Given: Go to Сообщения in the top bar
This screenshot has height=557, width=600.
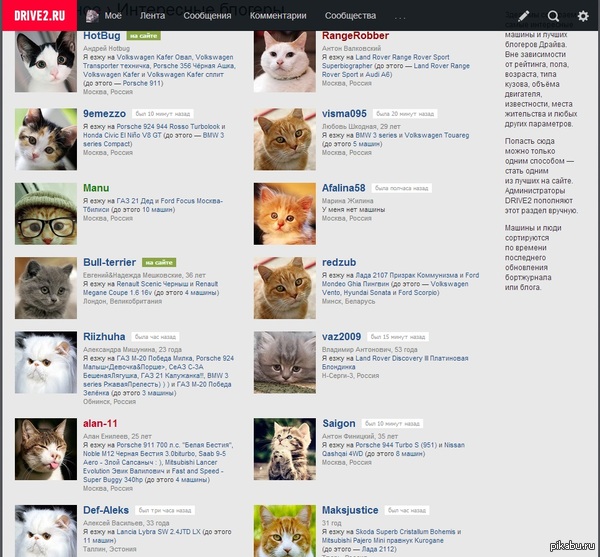Looking at the screenshot, I should click(x=207, y=16).
